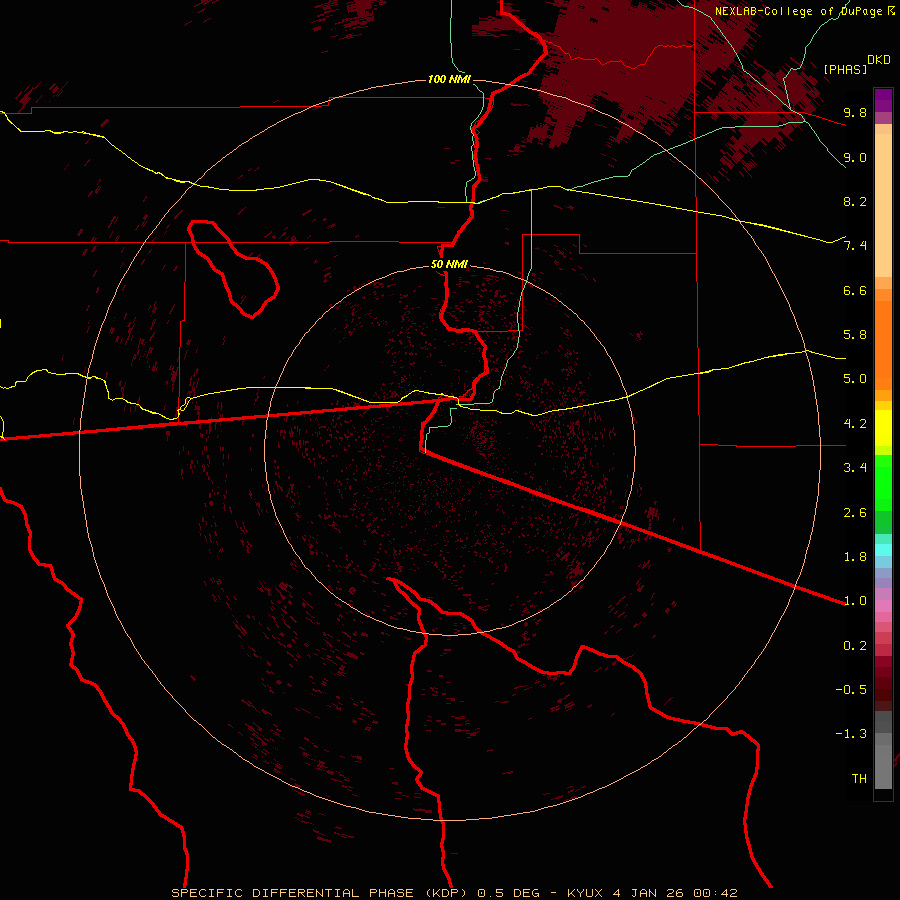900x900 pixels.
Task: Pick the peach segment of the color bar
Action: (883, 205)
